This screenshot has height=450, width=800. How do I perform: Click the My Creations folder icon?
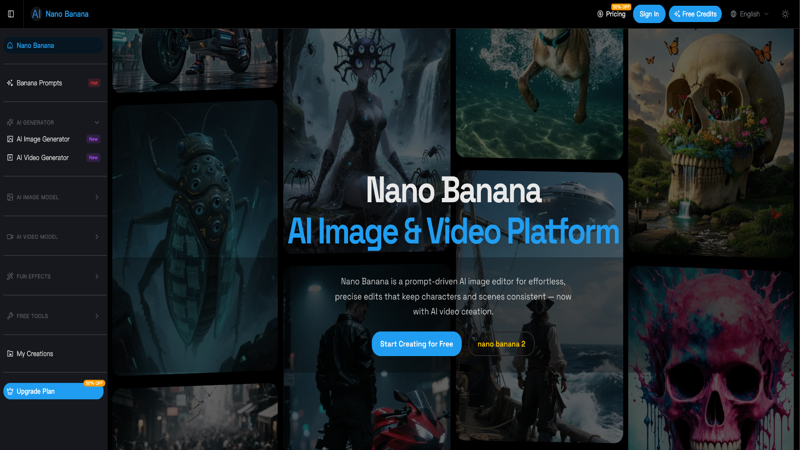(x=10, y=354)
